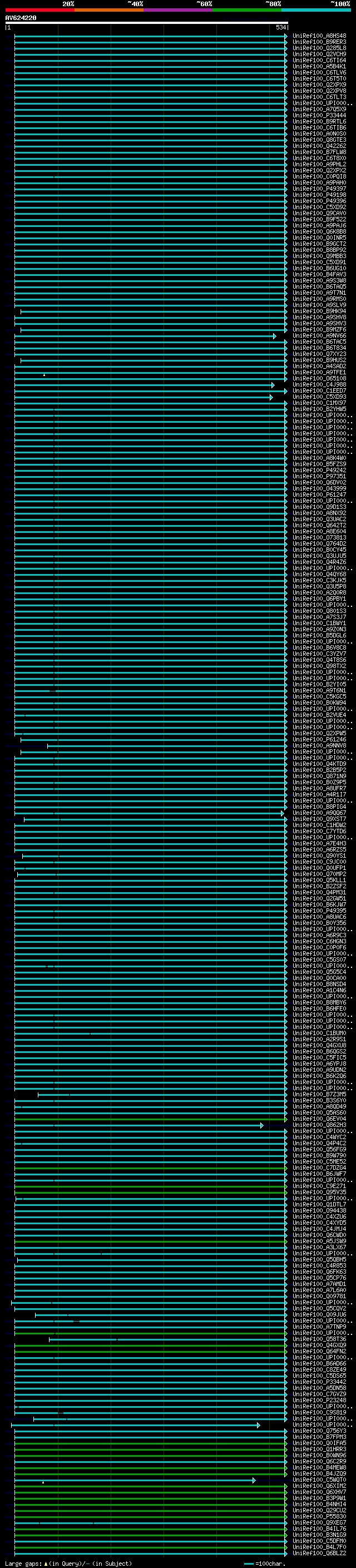Image resolution: width=356 pixels, height=1568 pixels.
Task: Click the orange ~40% identity legend segment
Action: (109, 10)
